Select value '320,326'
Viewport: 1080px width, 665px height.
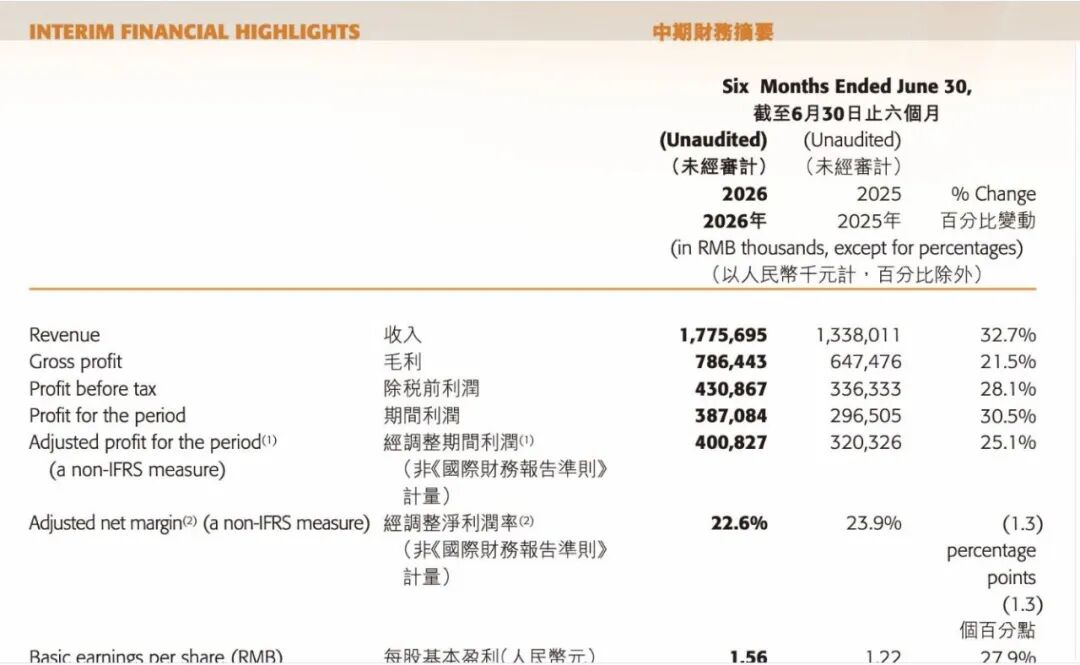pos(865,442)
